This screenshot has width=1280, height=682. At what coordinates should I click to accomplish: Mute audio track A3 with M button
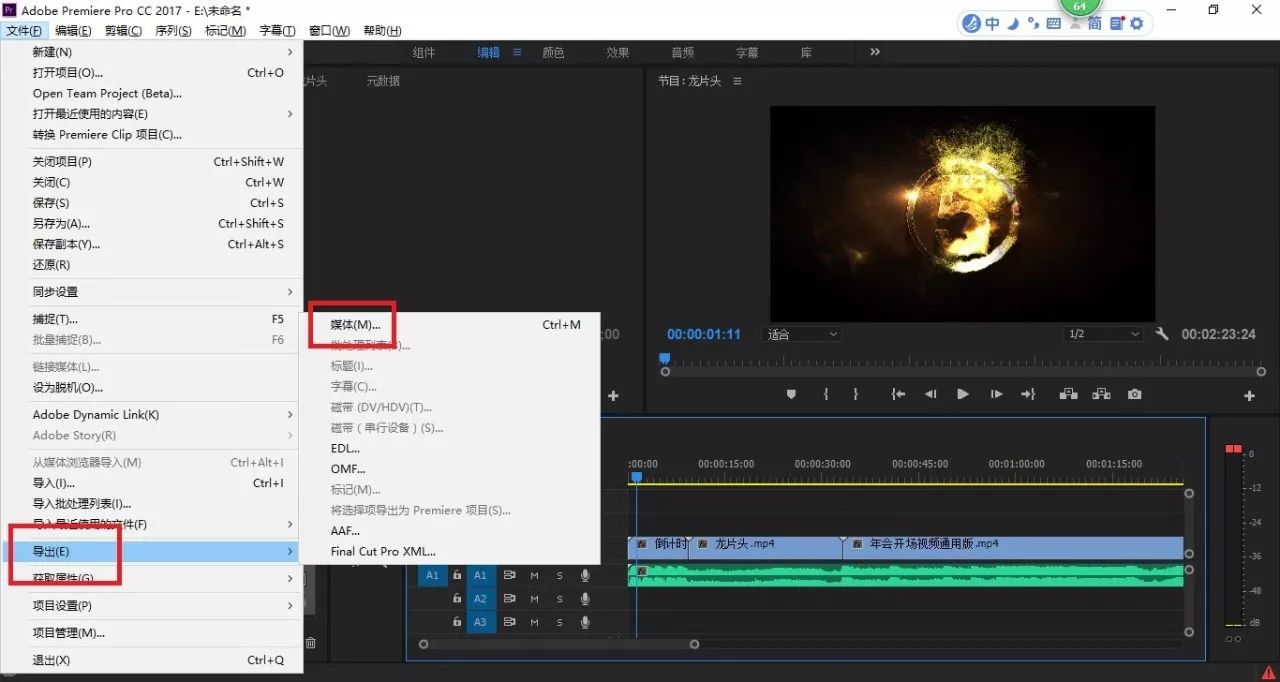click(534, 622)
